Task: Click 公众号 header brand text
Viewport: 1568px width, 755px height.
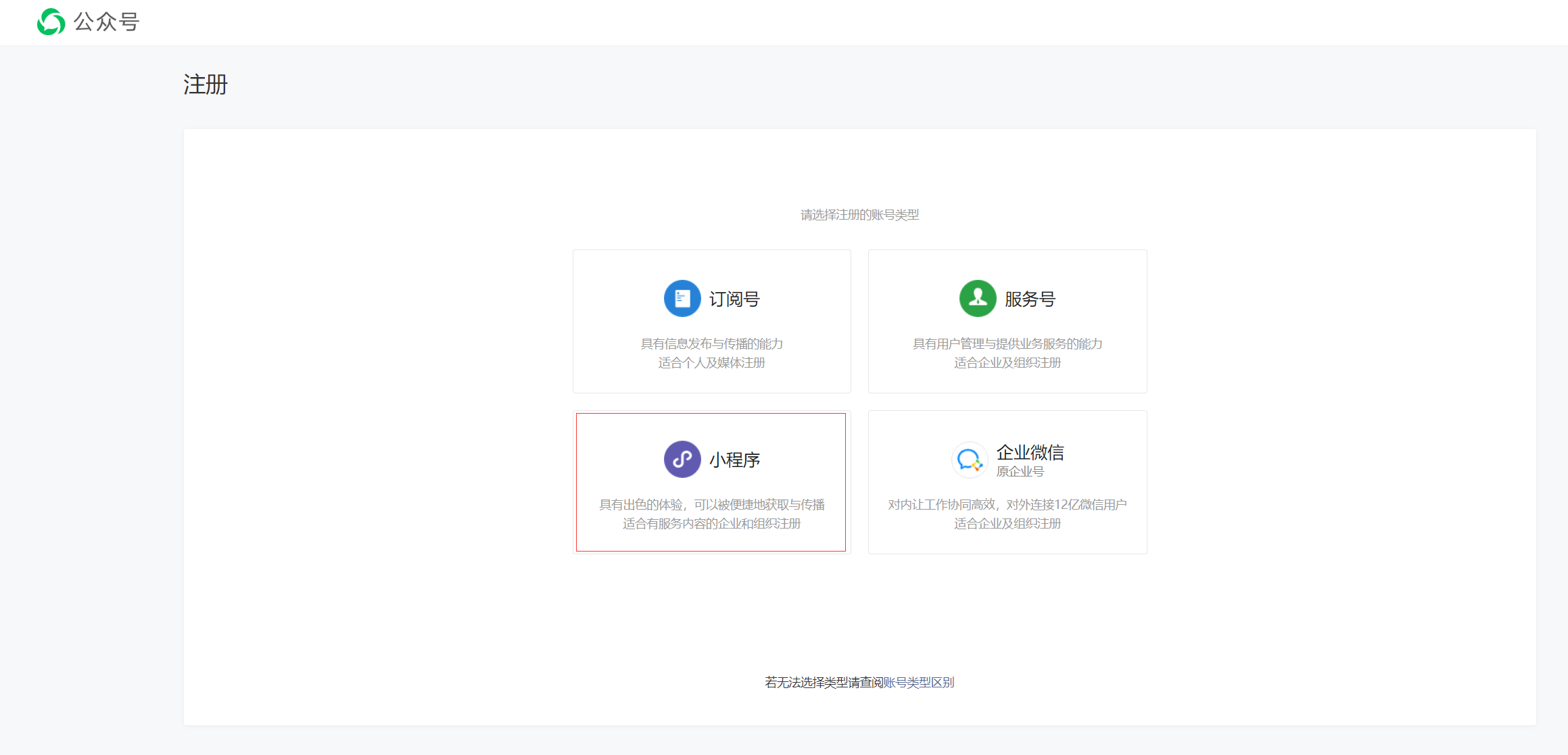Action: pos(106,22)
